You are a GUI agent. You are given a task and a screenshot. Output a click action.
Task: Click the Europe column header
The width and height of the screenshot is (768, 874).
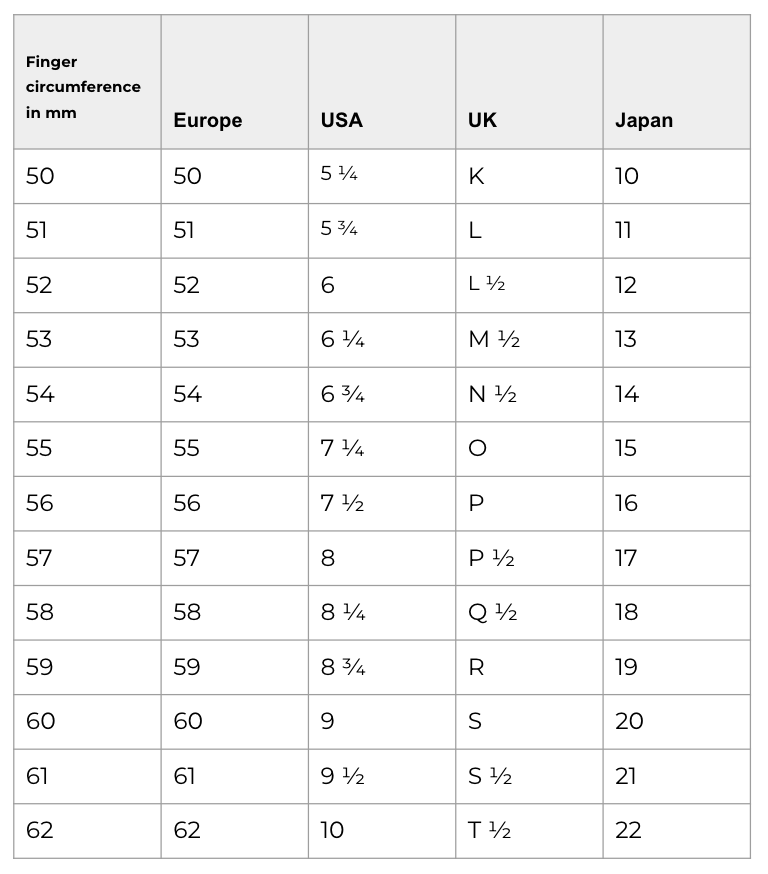(x=208, y=120)
